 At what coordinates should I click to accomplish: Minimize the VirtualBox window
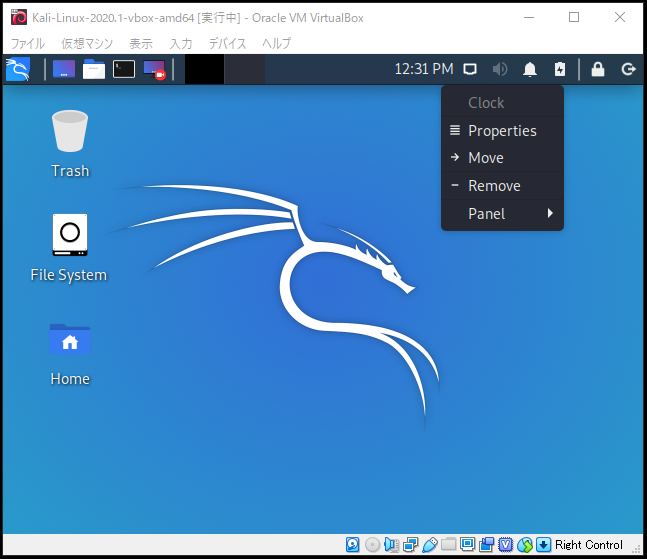pyautogui.click(x=529, y=18)
